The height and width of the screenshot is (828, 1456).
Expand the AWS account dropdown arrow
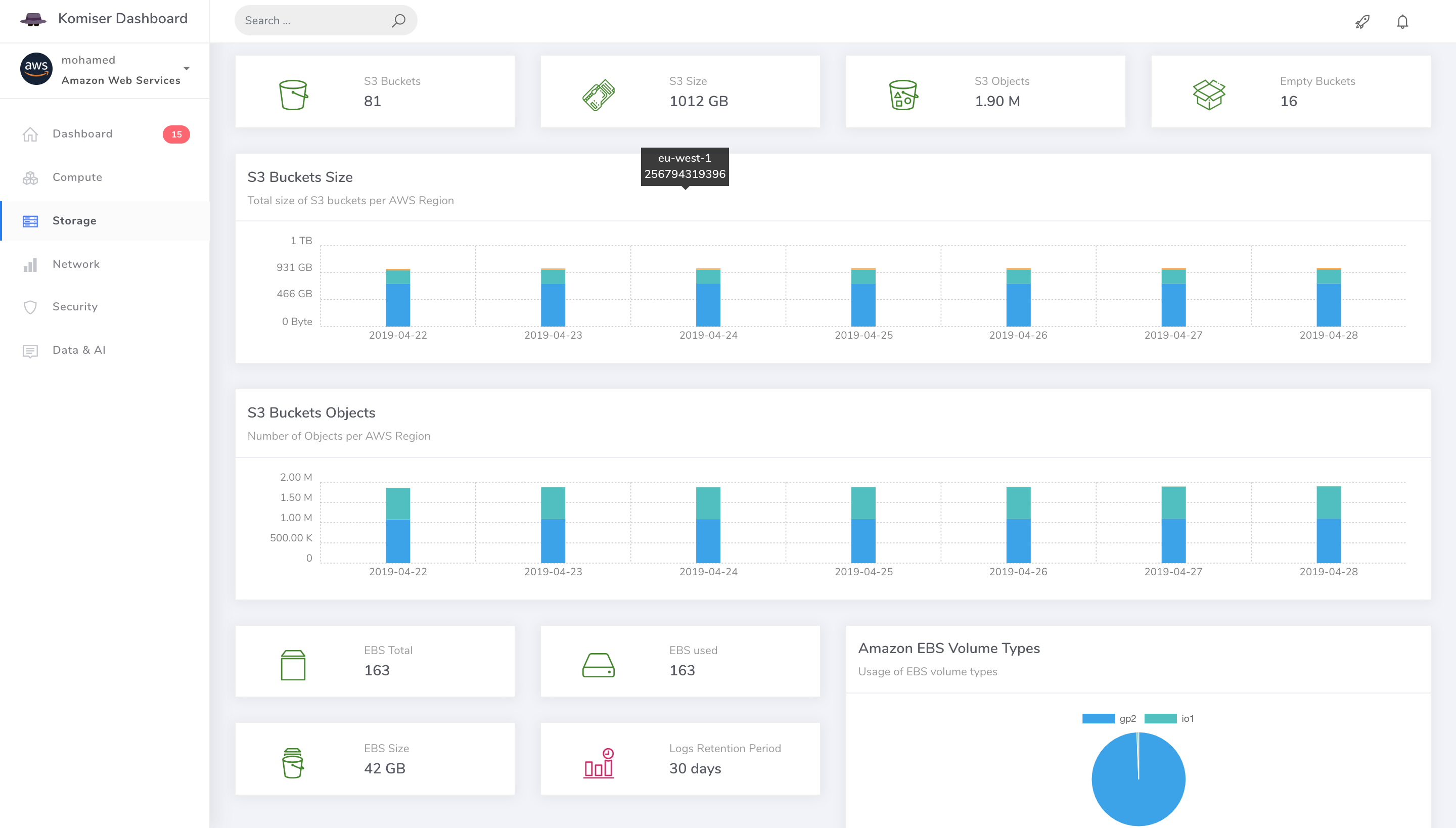(x=186, y=68)
